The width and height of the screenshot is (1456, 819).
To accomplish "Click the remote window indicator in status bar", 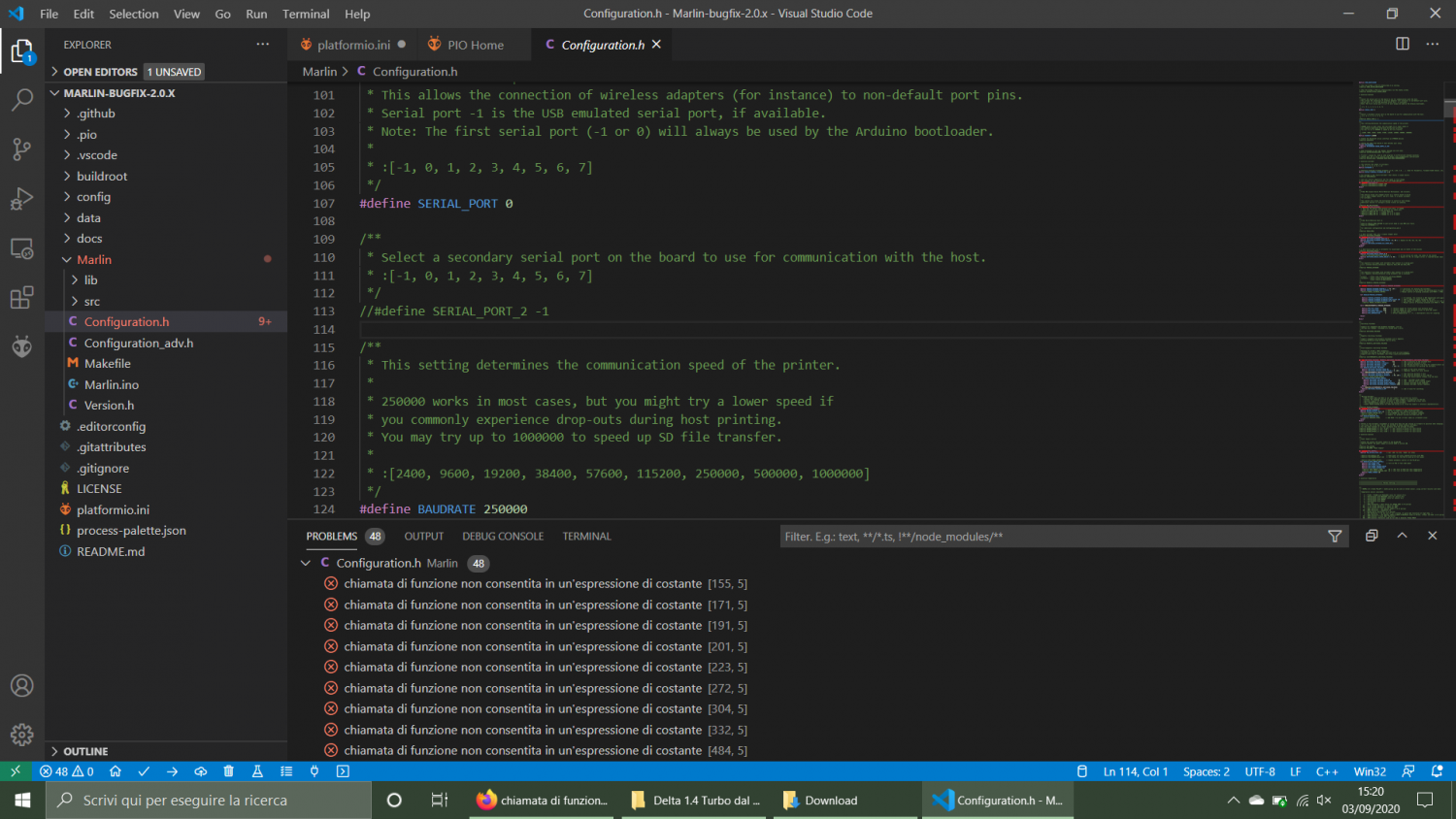I will point(16,771).
